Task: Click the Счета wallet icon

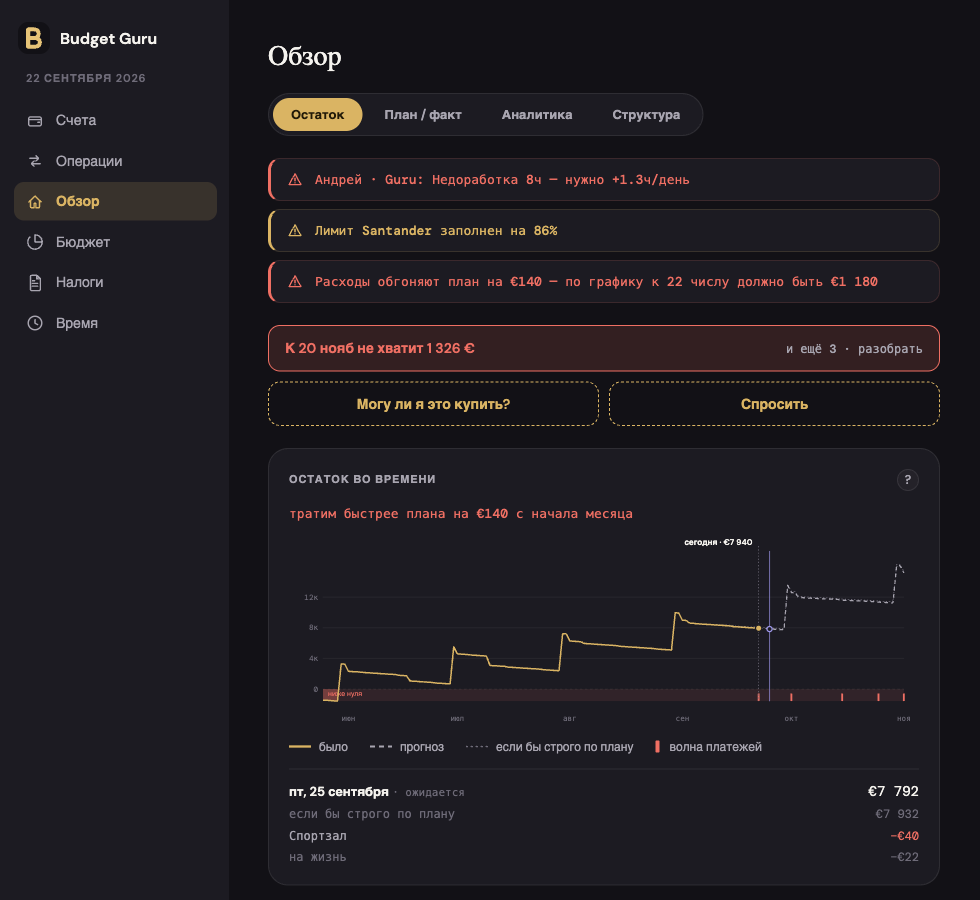Action: 35,121
